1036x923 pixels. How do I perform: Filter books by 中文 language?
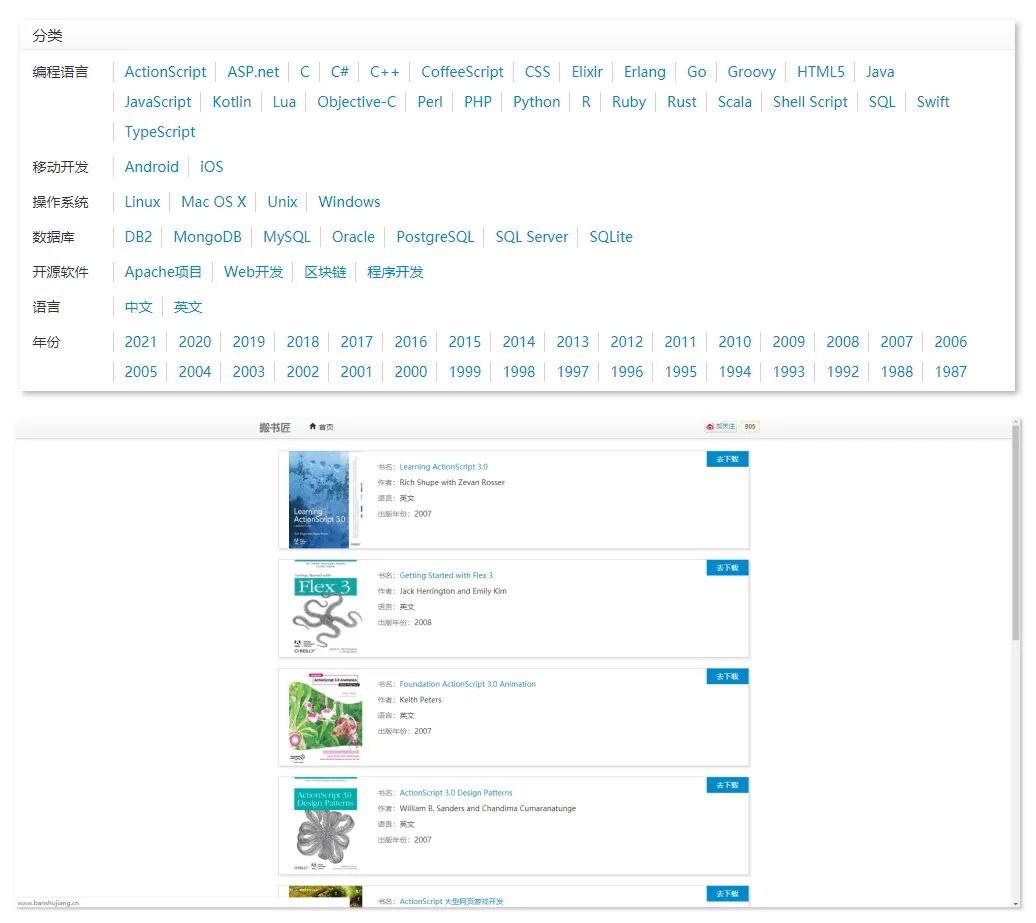(138, 307)
